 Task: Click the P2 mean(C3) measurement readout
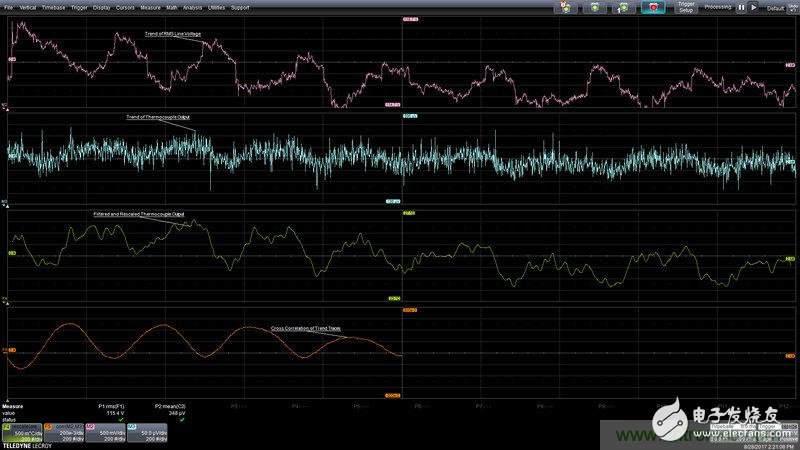tap(172, 412)
